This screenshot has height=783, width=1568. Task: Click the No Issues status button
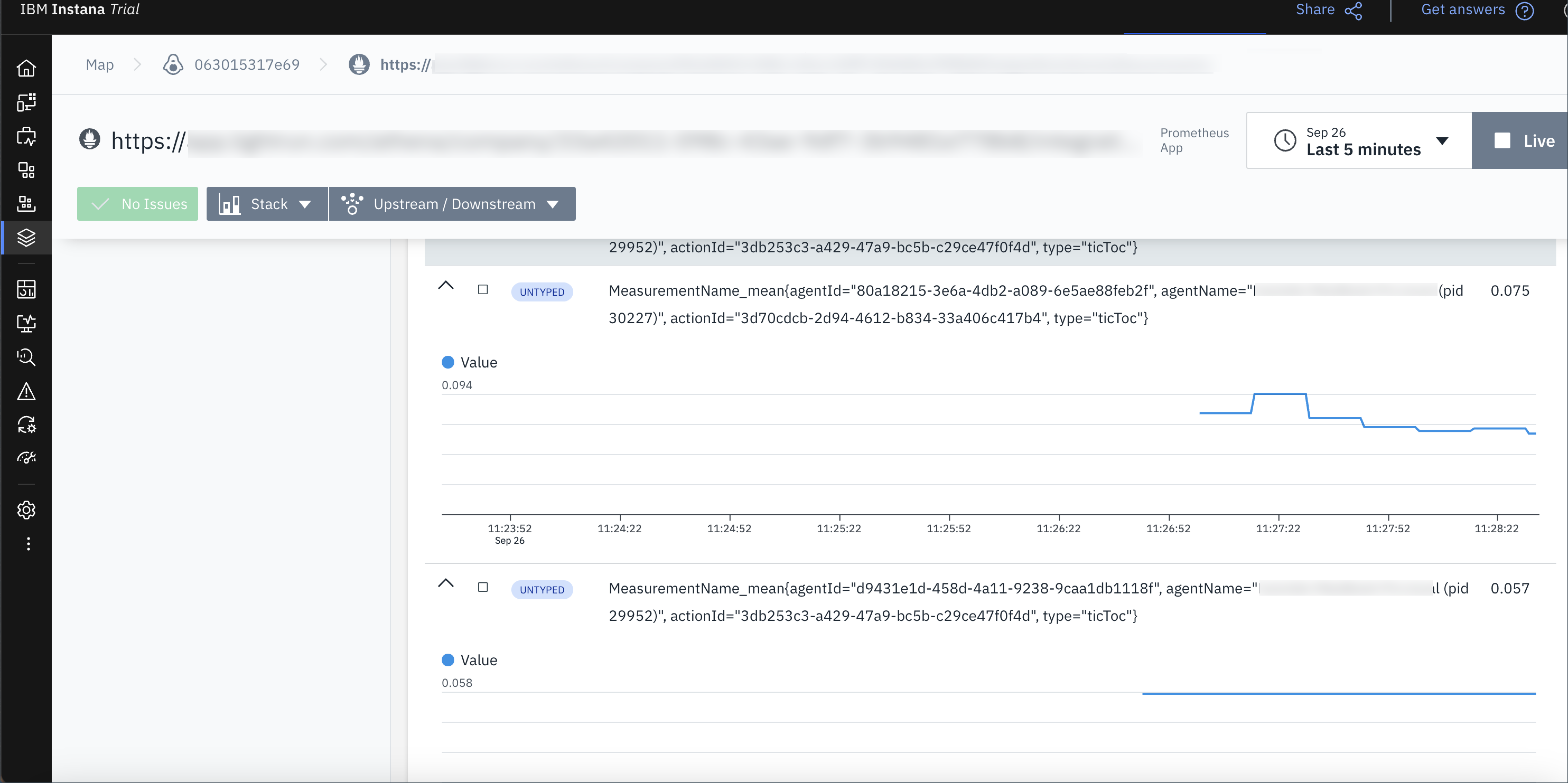[x=138, y=204]
